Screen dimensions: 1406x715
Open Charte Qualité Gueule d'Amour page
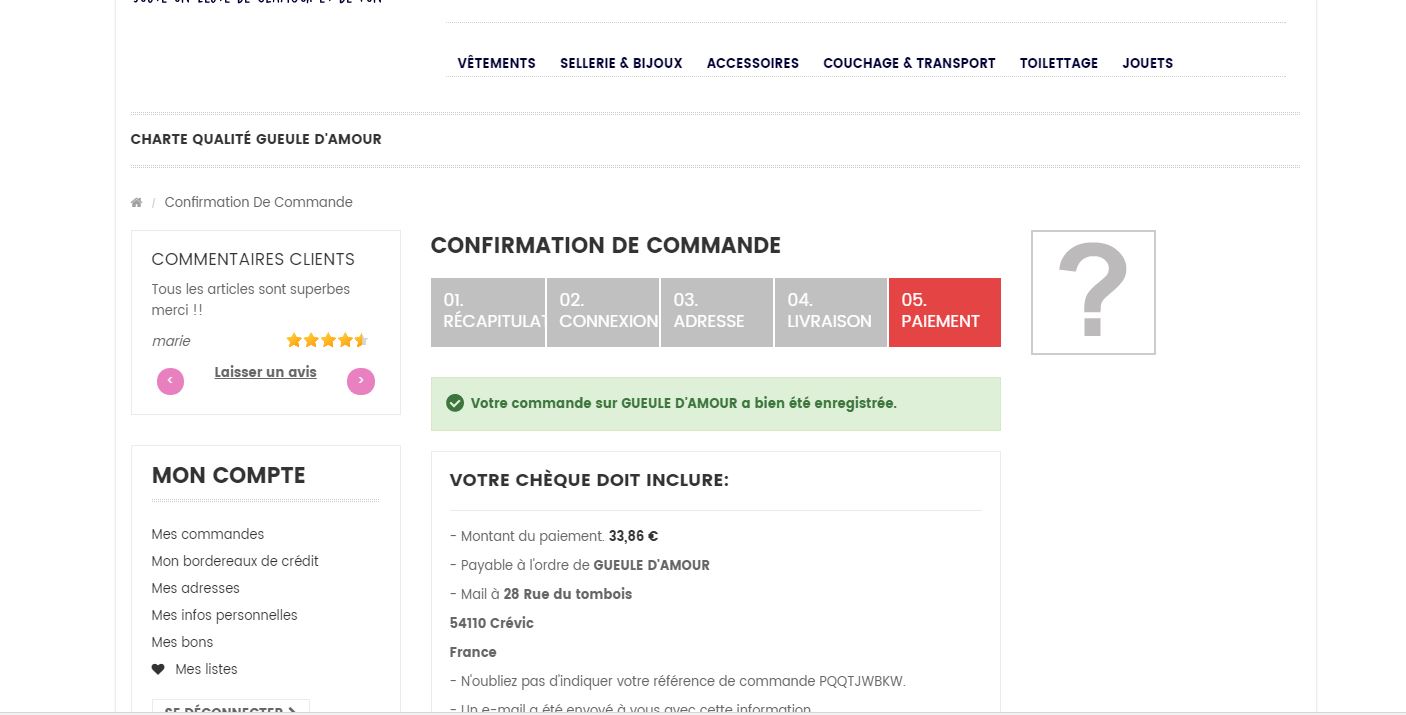point(256,139)
